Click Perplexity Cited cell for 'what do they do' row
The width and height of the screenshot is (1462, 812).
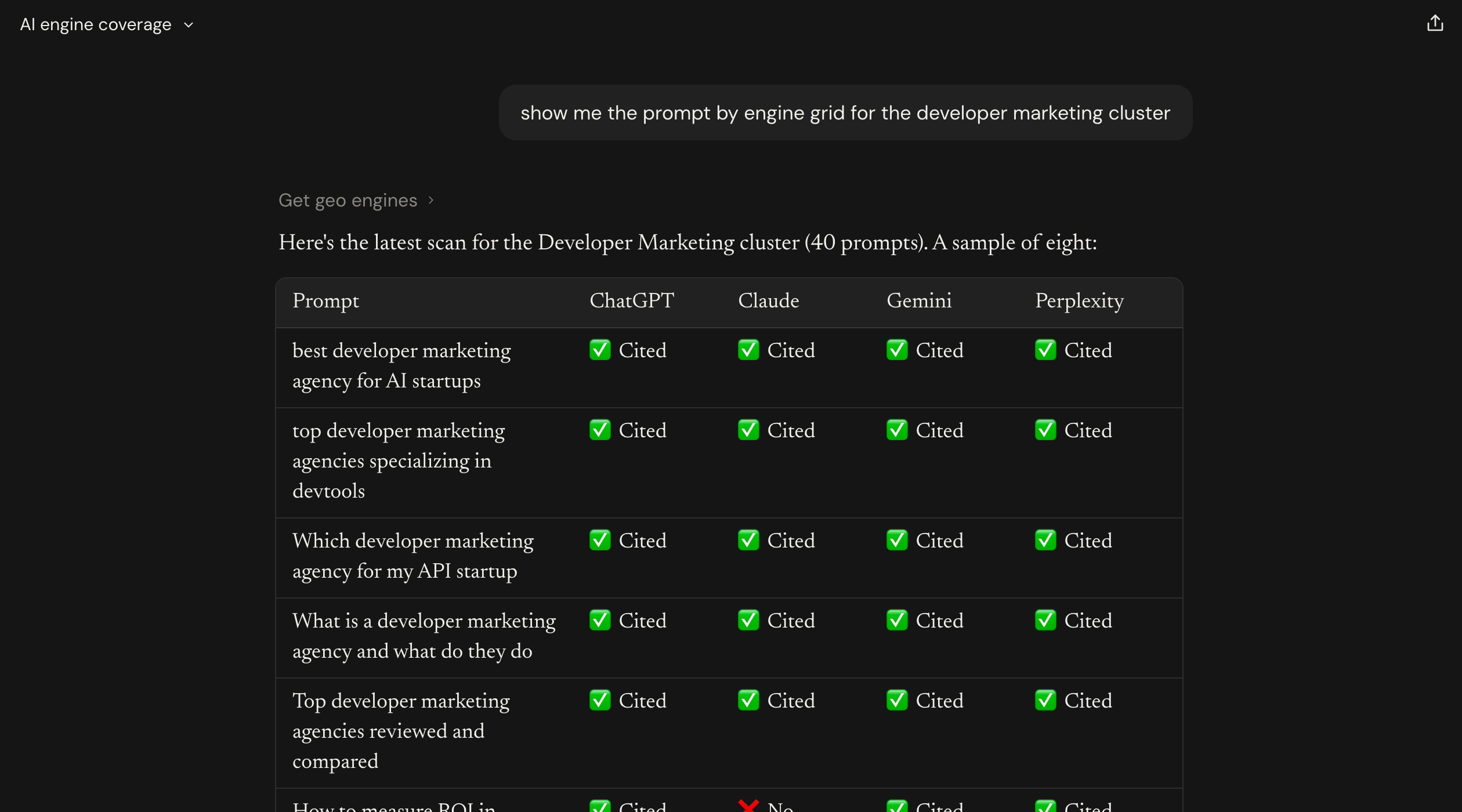1073,621
